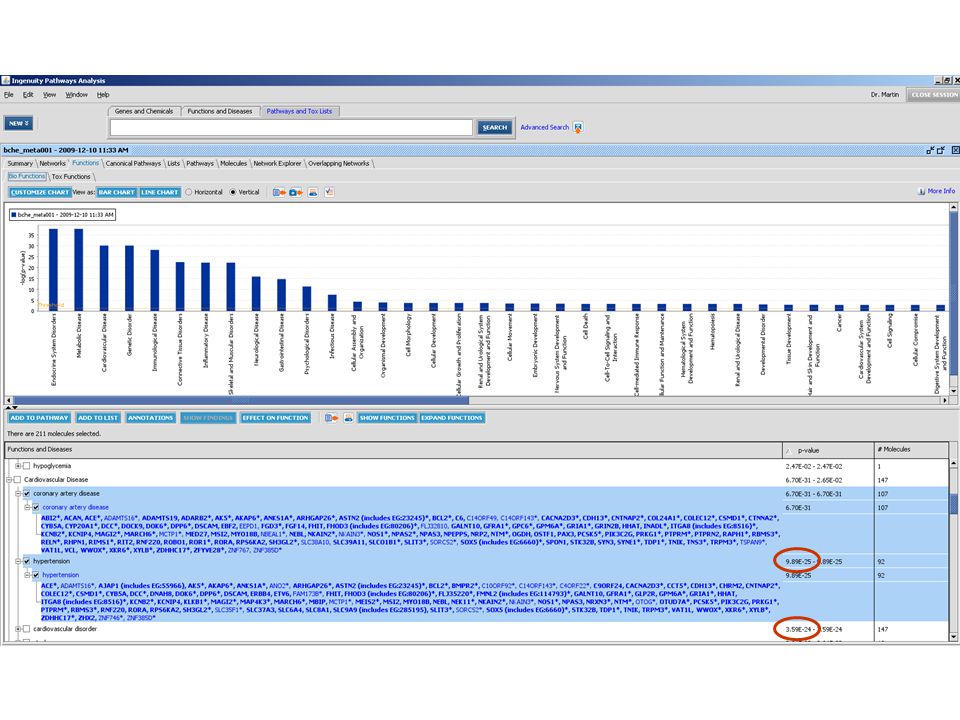The width and height of the screenshot is (960, 720).
Task: Open the View menu
Action: [x=50, y=95]
